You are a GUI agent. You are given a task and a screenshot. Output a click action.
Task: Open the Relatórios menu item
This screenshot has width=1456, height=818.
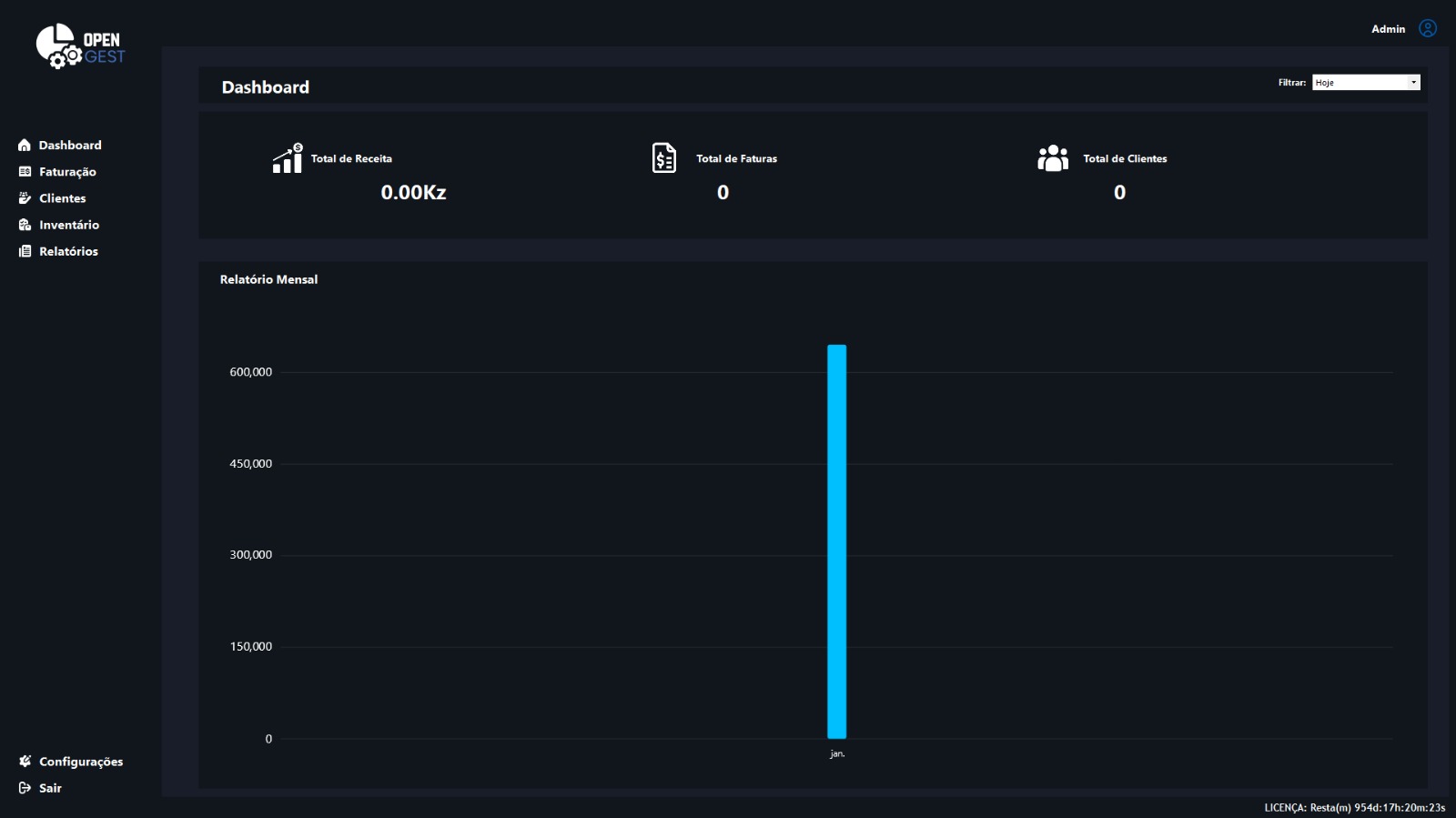(68, 251)
